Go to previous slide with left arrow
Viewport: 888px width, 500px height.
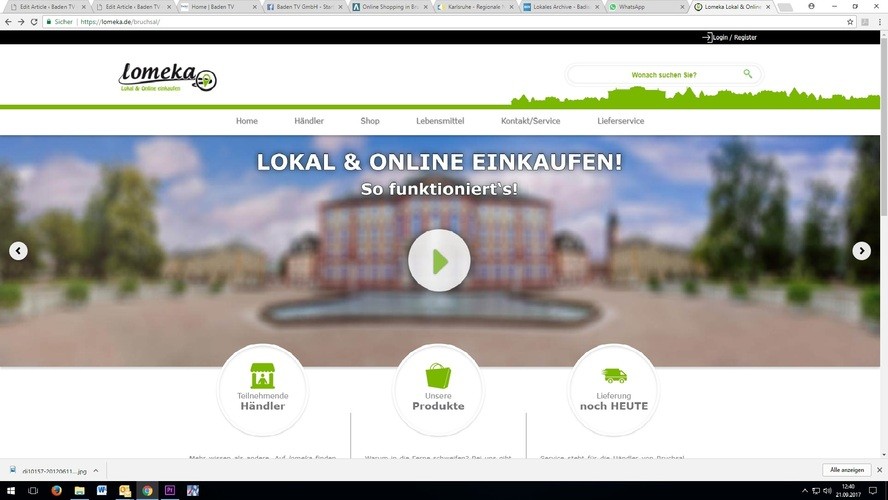(x=18, y=251)
